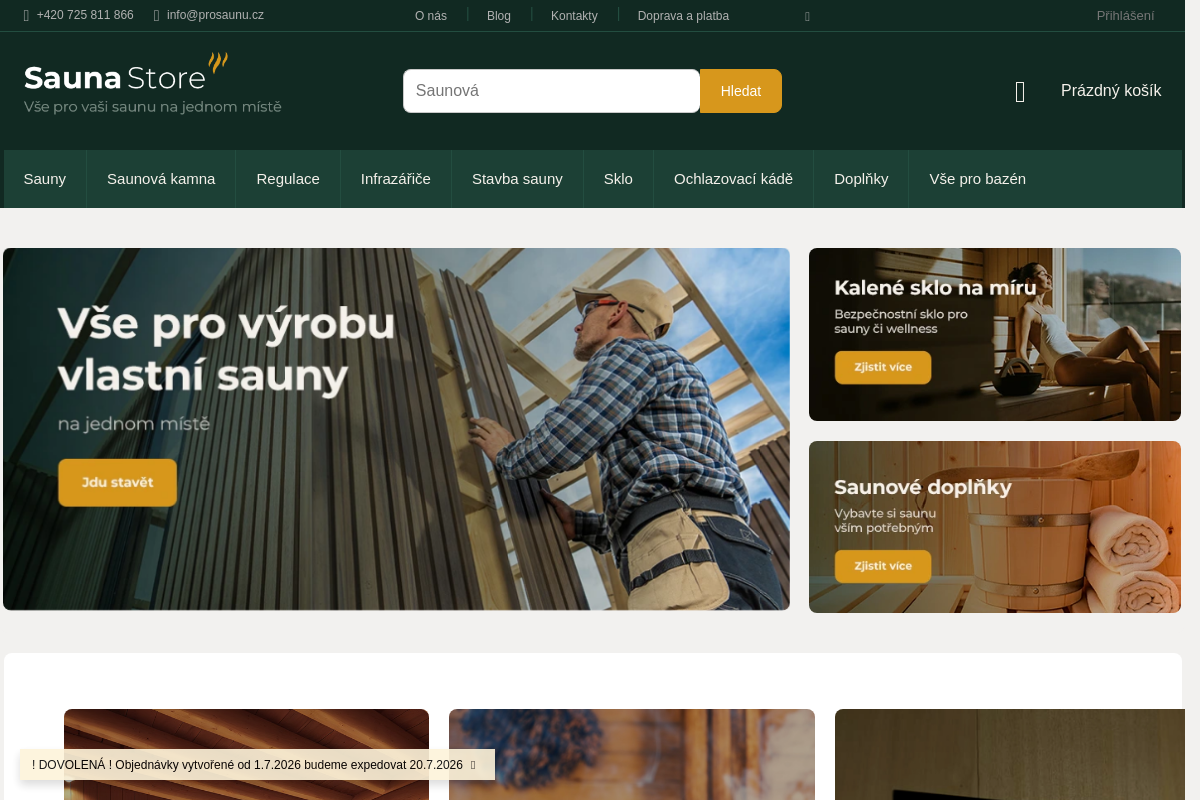Click the DOVOLENÁ holiday notice text
Screen dimensions: 1200x800
point(247,765)
